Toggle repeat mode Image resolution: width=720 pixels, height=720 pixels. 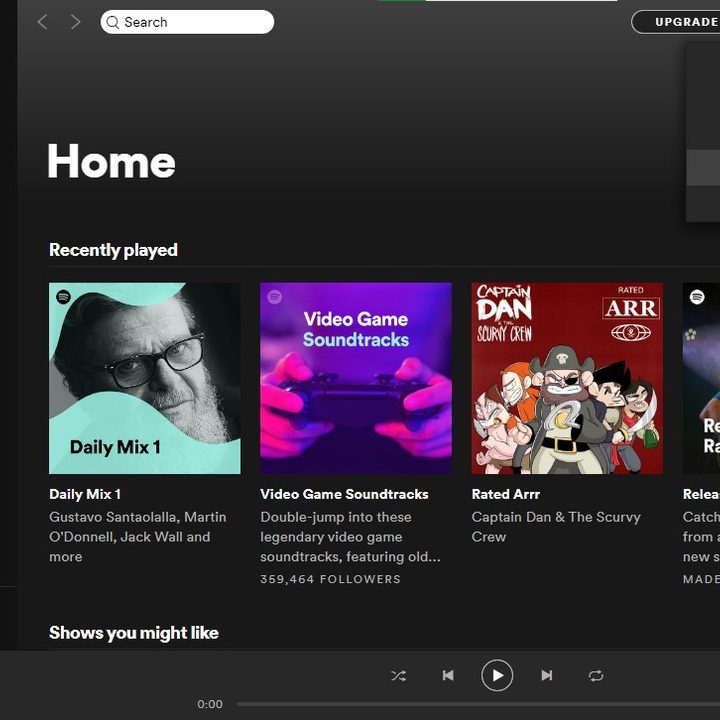[x=596, y=675]
